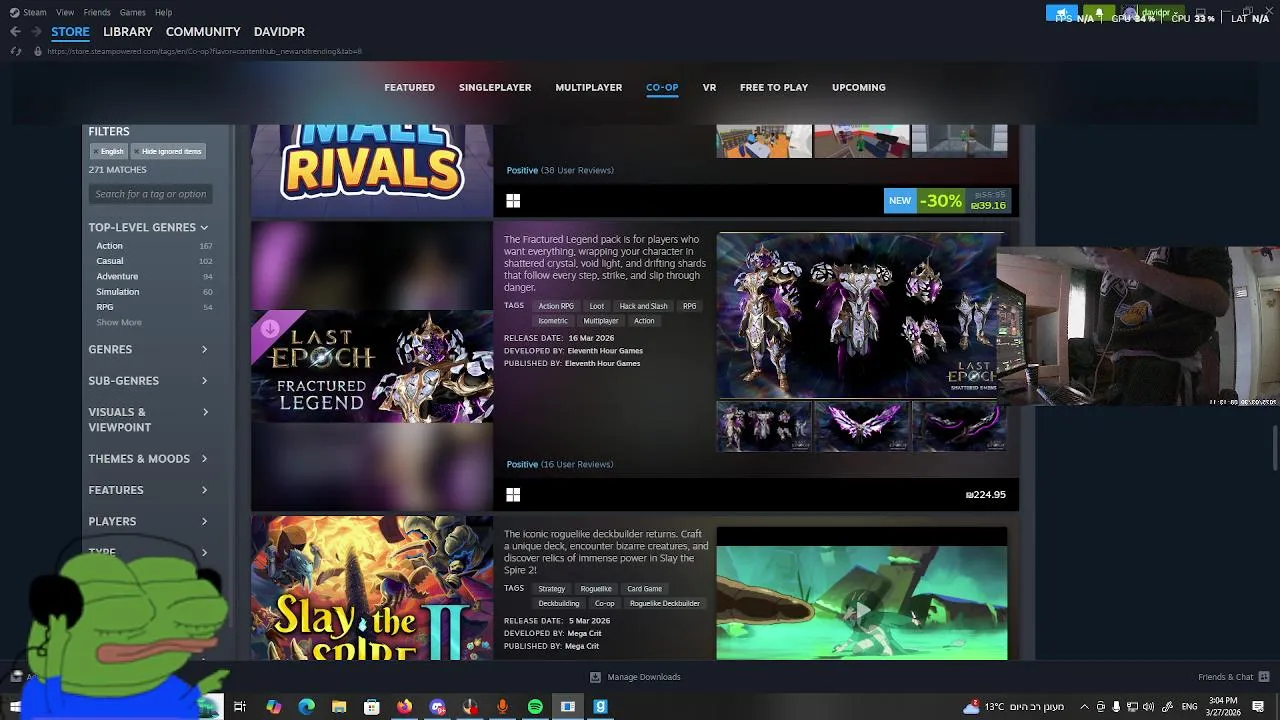Image resolution: width=1280 pixels, height=720 pixels.
Task: Click the Windows platform icon for Last Epoch
Action: coord(513,494)
